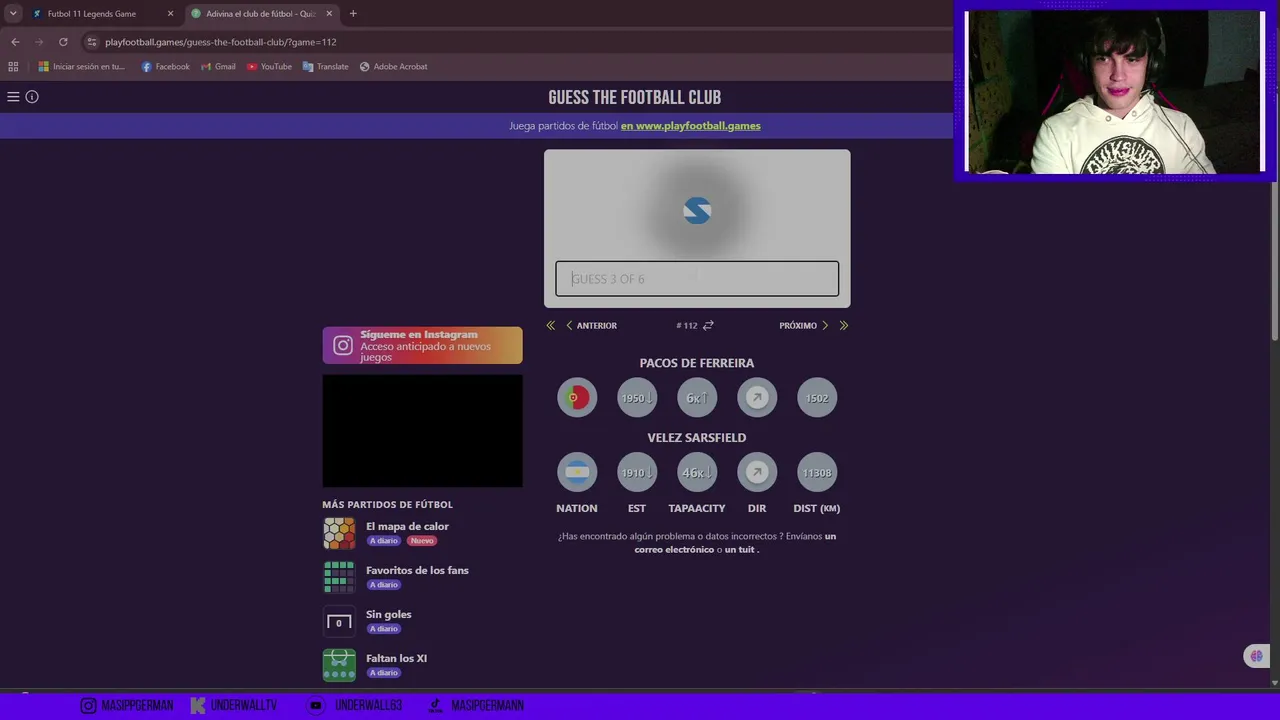The height and width of the screenshot is (720, 1280).
Task: Click the 1950 established hint circle
Action: pos(637,398)
